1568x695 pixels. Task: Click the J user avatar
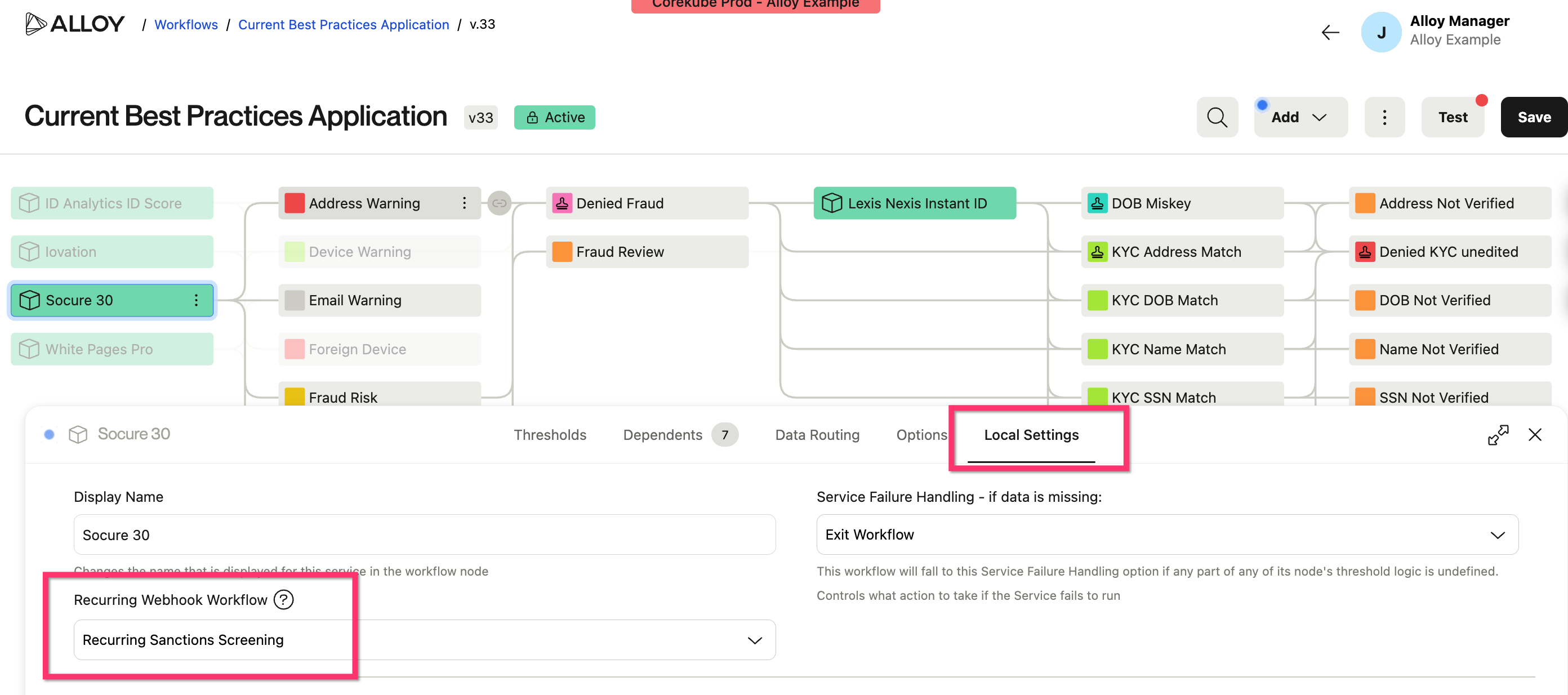click(x=1381, y=32)
